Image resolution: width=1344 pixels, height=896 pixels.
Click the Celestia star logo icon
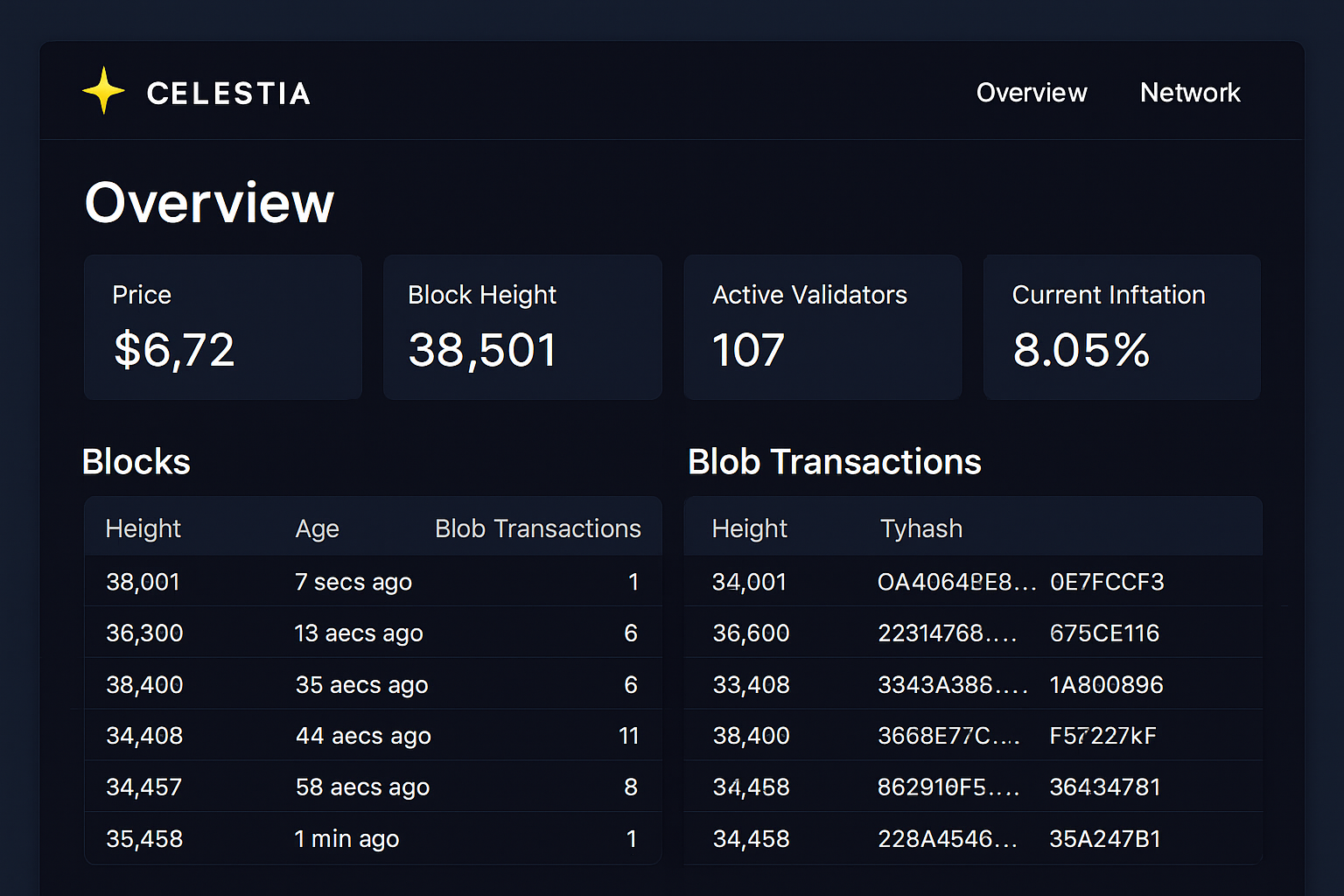[102, 90]
